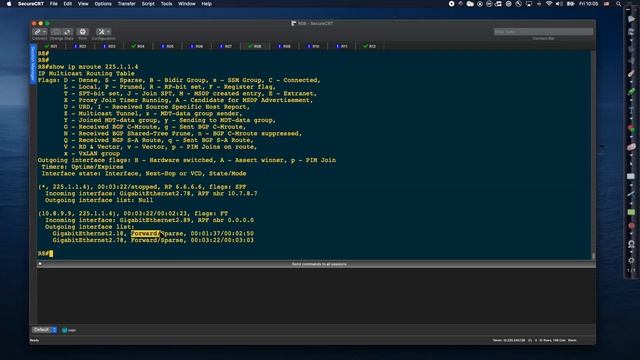Click the Ready status bar text

(34, 340)
